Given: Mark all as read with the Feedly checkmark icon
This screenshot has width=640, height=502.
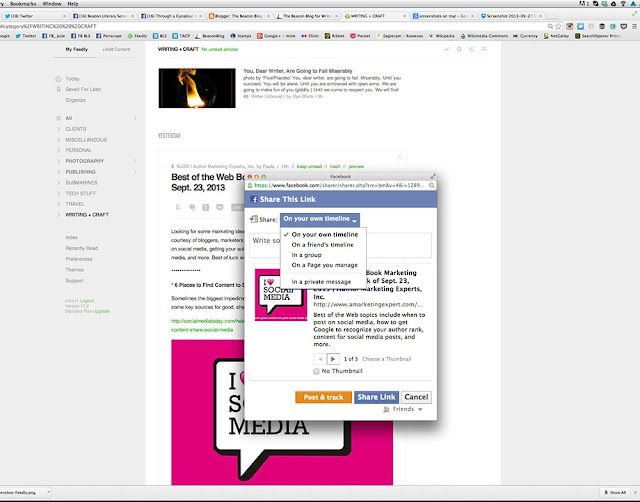Looking at the screenshot, I should tap(447, 49).
